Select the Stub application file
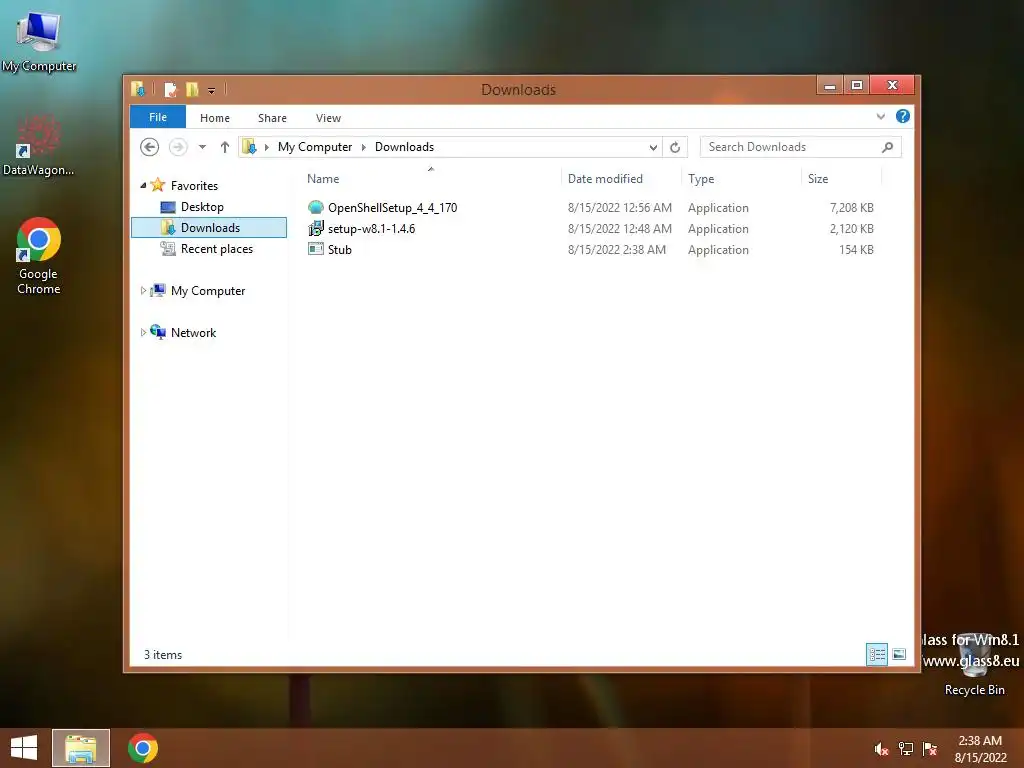1024x768 pixels. point(340,249)
